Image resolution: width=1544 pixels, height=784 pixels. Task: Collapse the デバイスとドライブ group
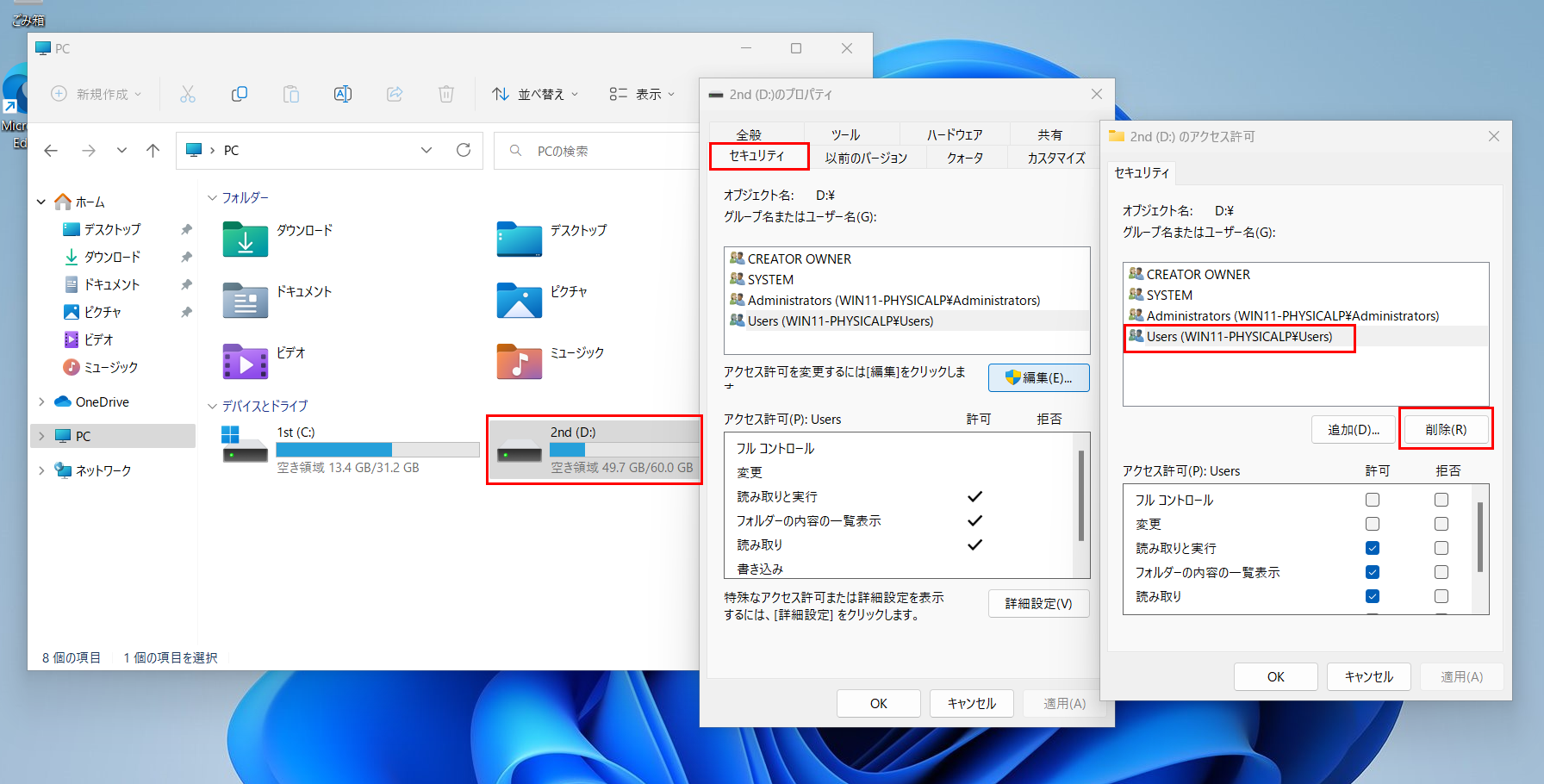click(213, 406)
